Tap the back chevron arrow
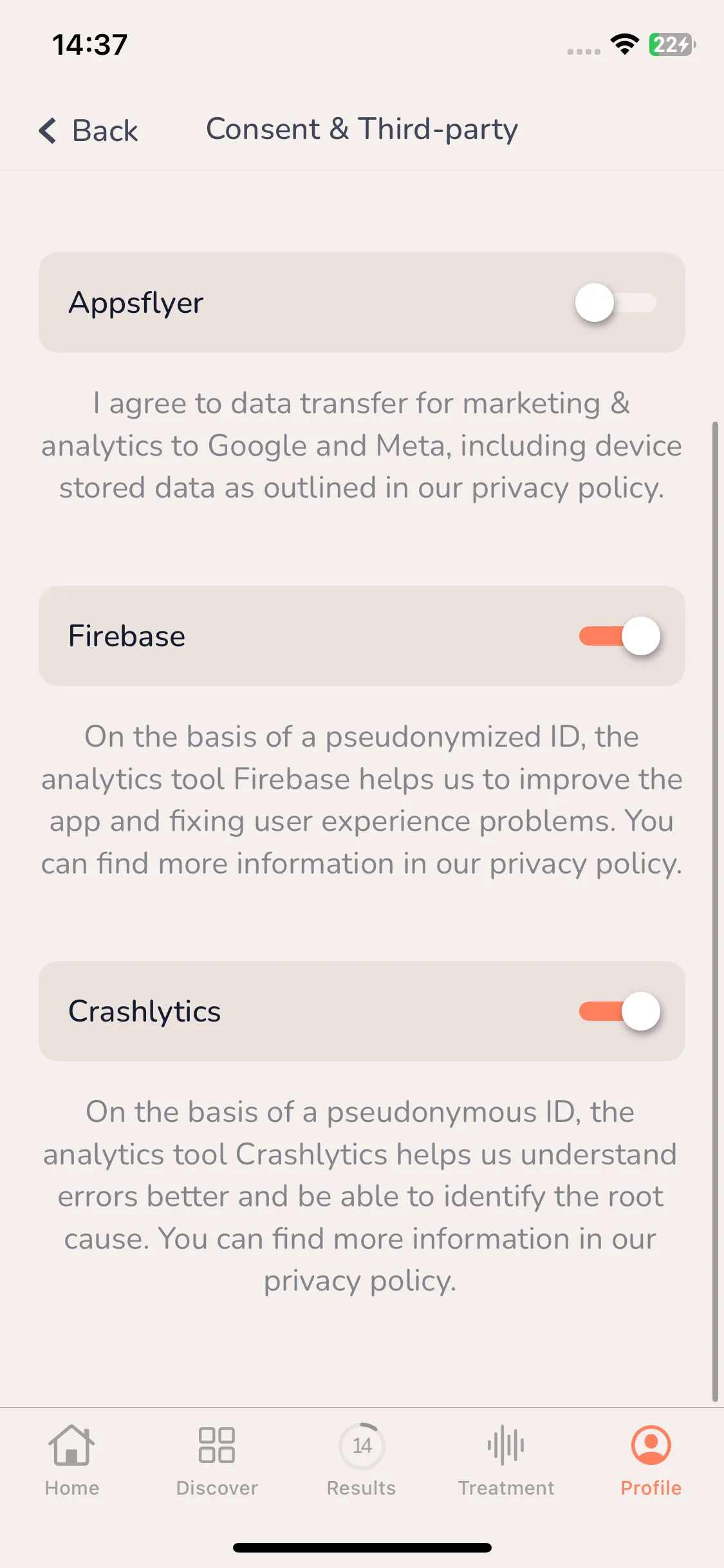 point(48,131)
